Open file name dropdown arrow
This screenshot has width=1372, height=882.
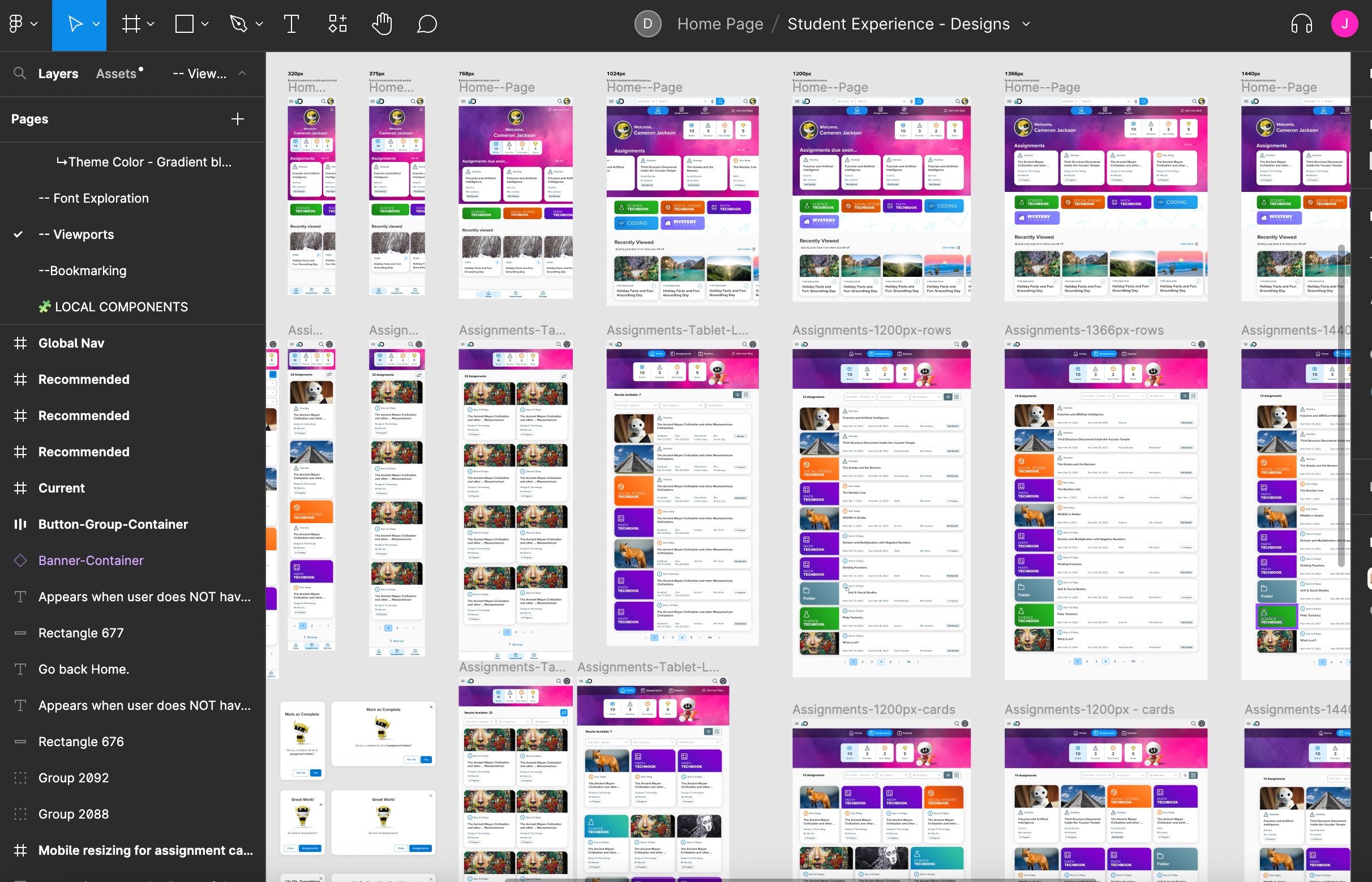[x=1026, y=24]
